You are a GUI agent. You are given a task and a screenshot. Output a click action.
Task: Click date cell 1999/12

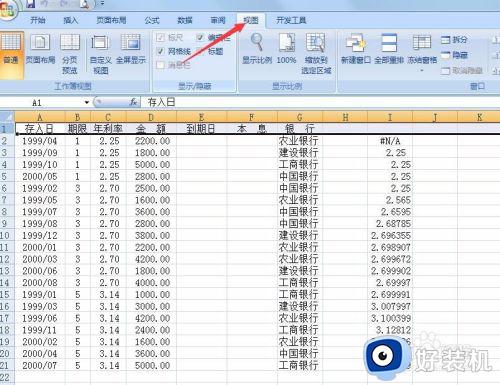40,235
